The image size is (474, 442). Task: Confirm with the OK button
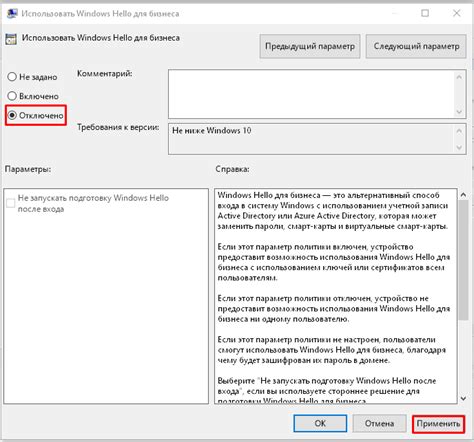point(320,423)
